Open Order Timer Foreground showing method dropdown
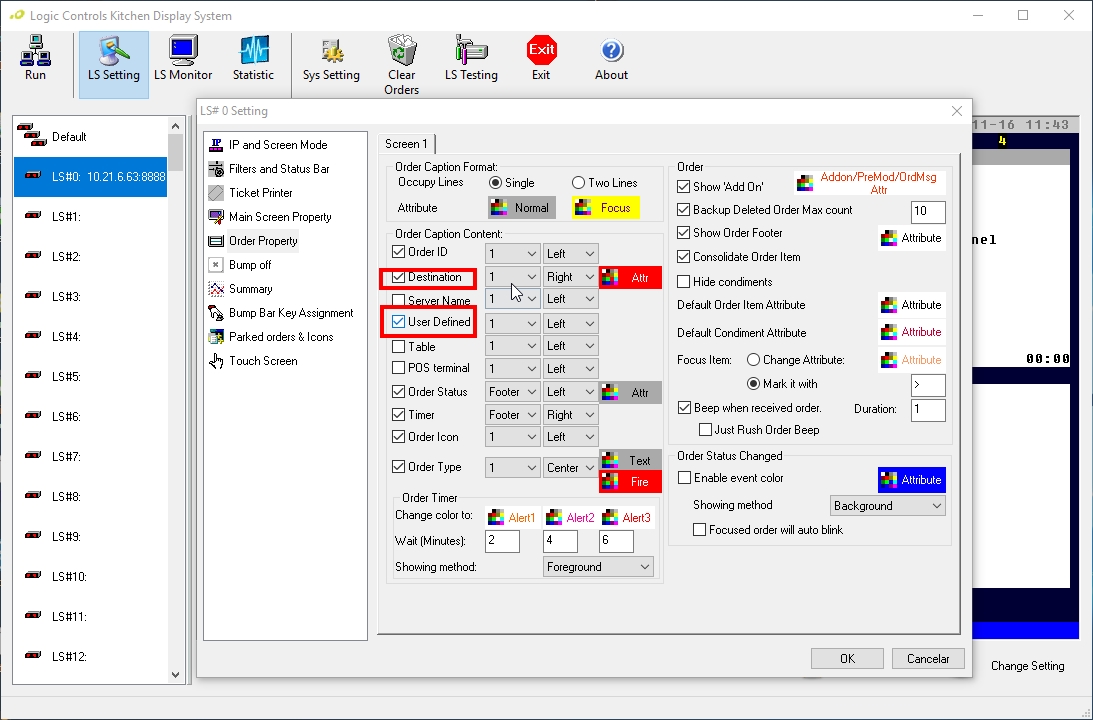 pos(598,567)
